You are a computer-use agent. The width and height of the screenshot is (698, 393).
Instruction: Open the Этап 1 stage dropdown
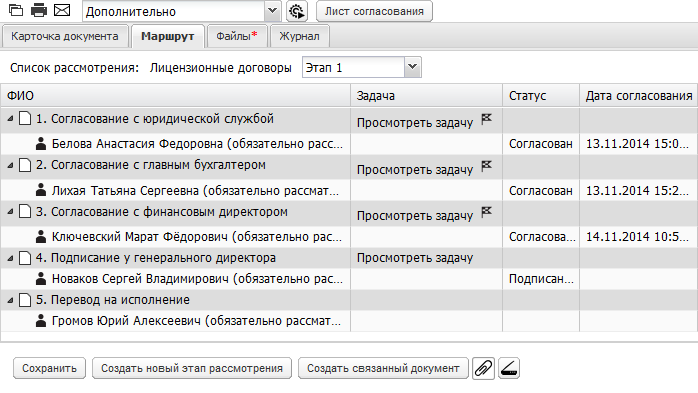click(x=413, y=67)
